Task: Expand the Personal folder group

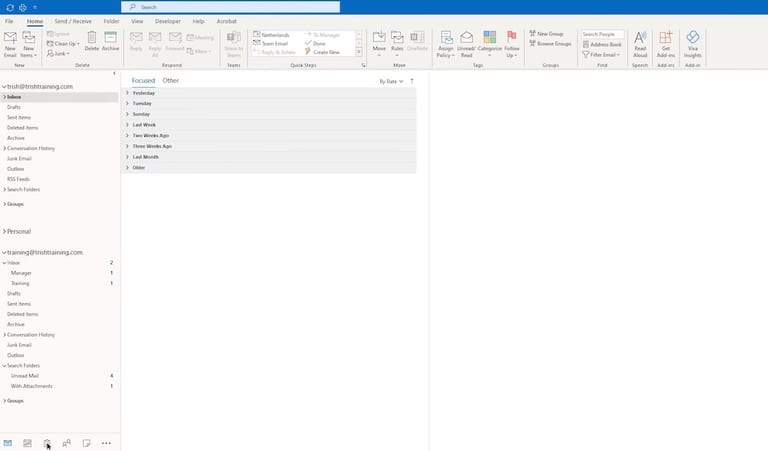Action: tap(4, 231)
